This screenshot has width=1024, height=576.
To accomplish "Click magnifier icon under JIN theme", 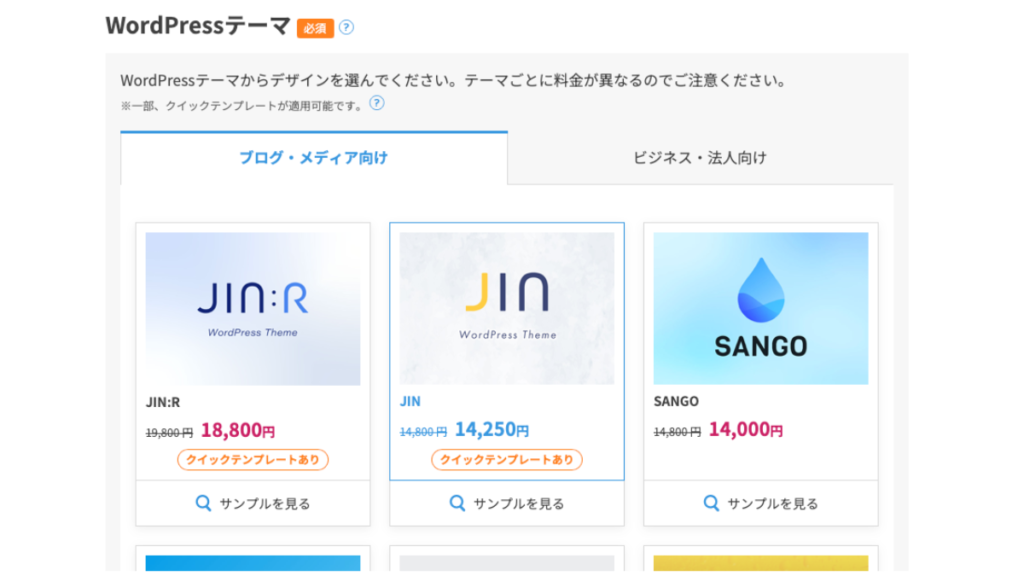I will point(457,503).
